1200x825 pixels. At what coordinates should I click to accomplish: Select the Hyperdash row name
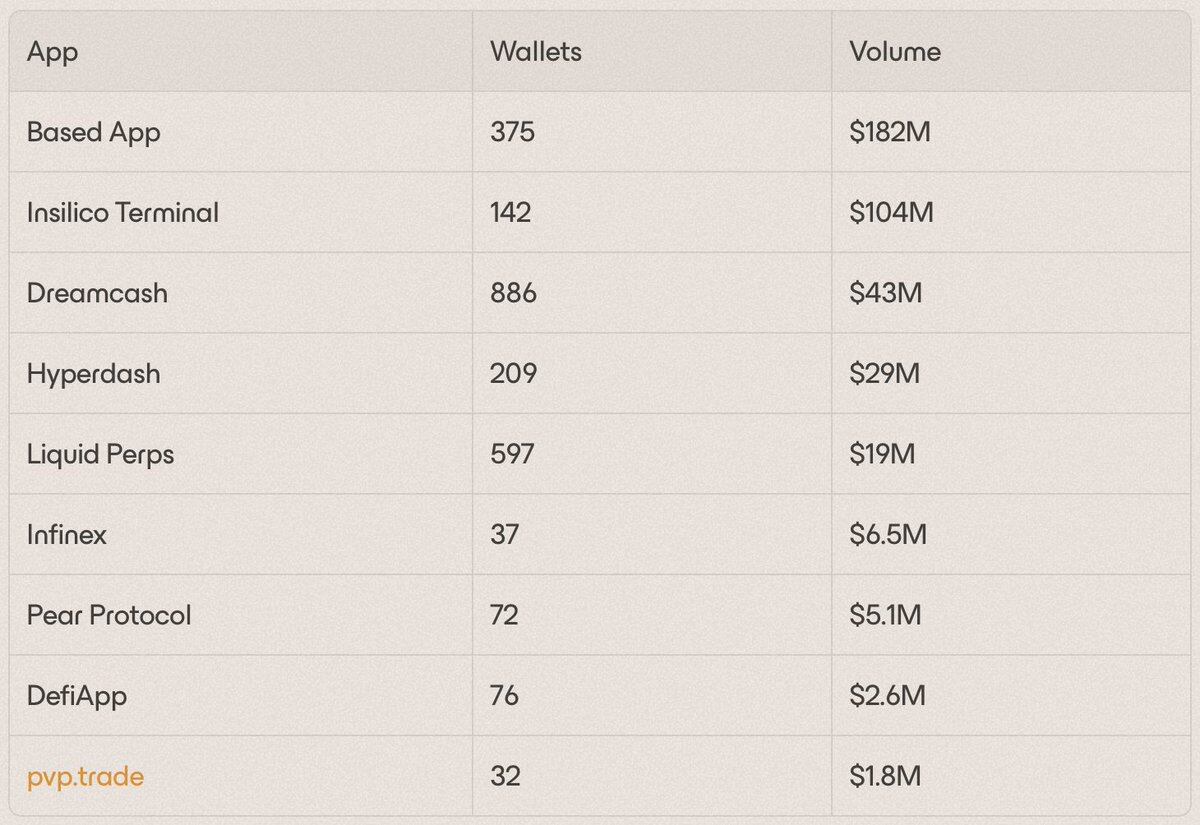click(93, 374)
